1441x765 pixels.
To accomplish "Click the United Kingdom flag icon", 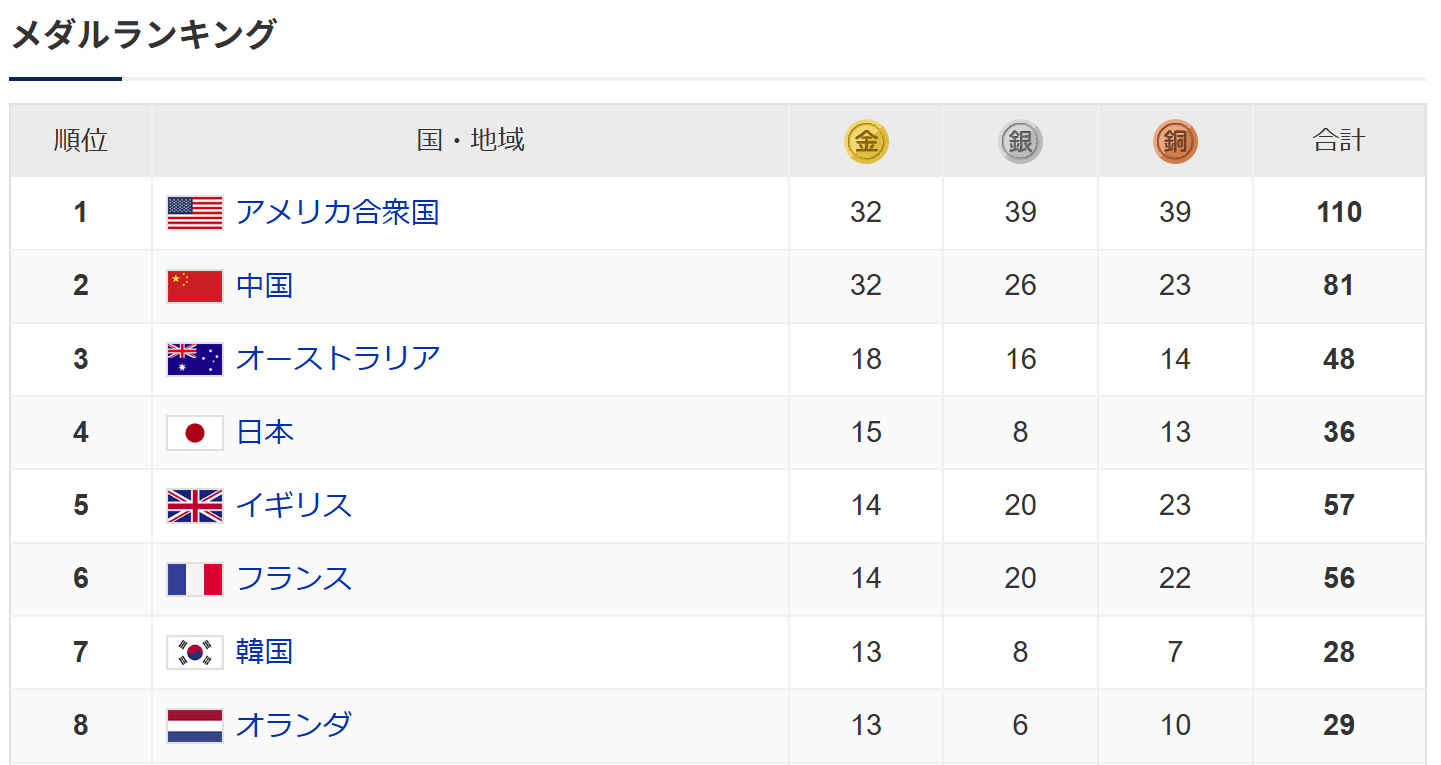I will click(195, 505).
